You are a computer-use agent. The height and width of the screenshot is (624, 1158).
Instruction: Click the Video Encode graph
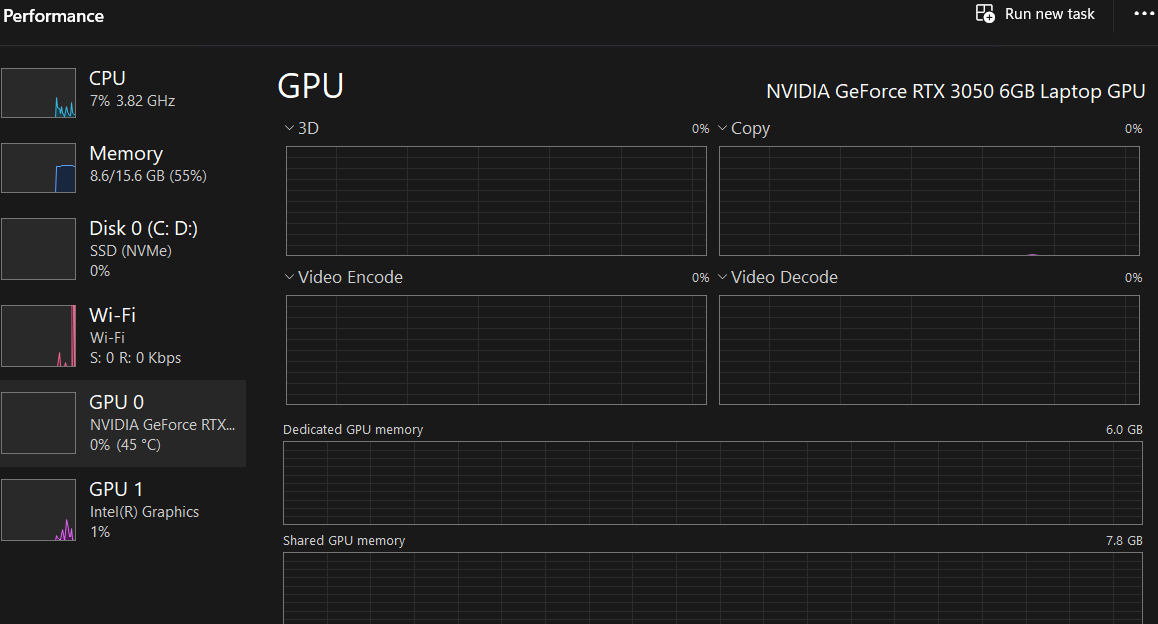[x=496, y=350]
